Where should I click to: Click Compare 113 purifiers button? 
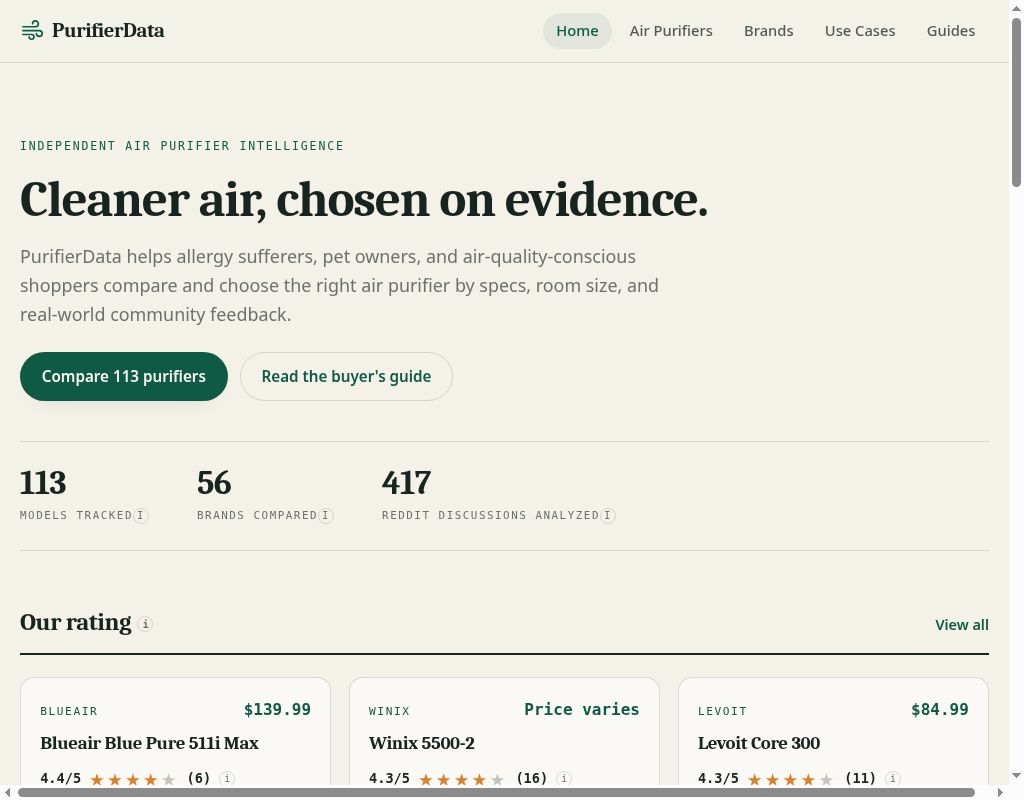124,377
